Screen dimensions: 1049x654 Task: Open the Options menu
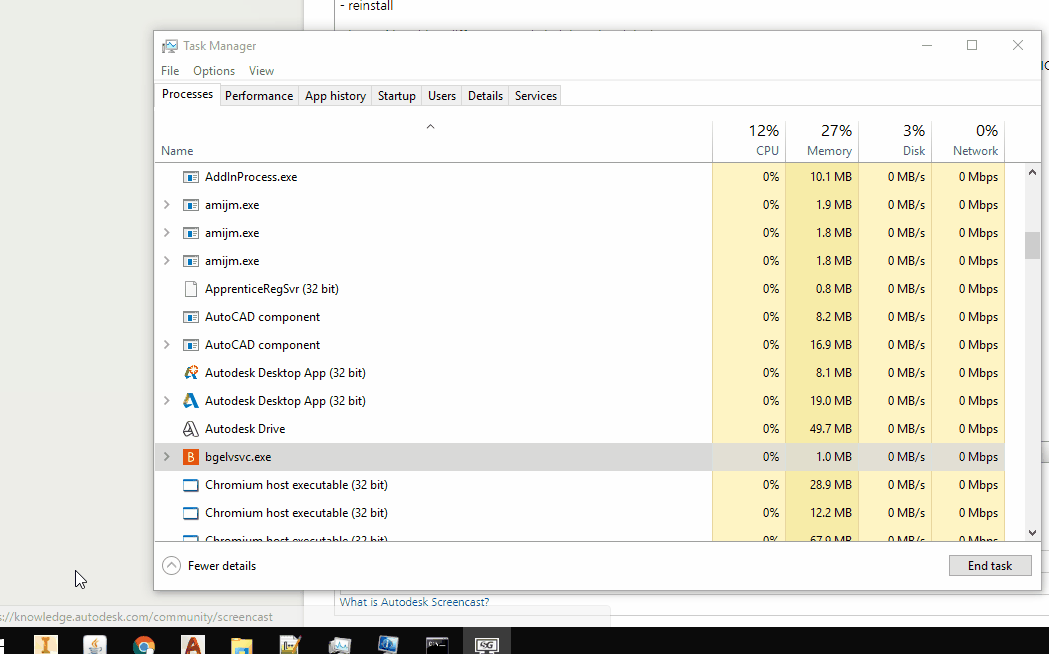pos(213,70)
